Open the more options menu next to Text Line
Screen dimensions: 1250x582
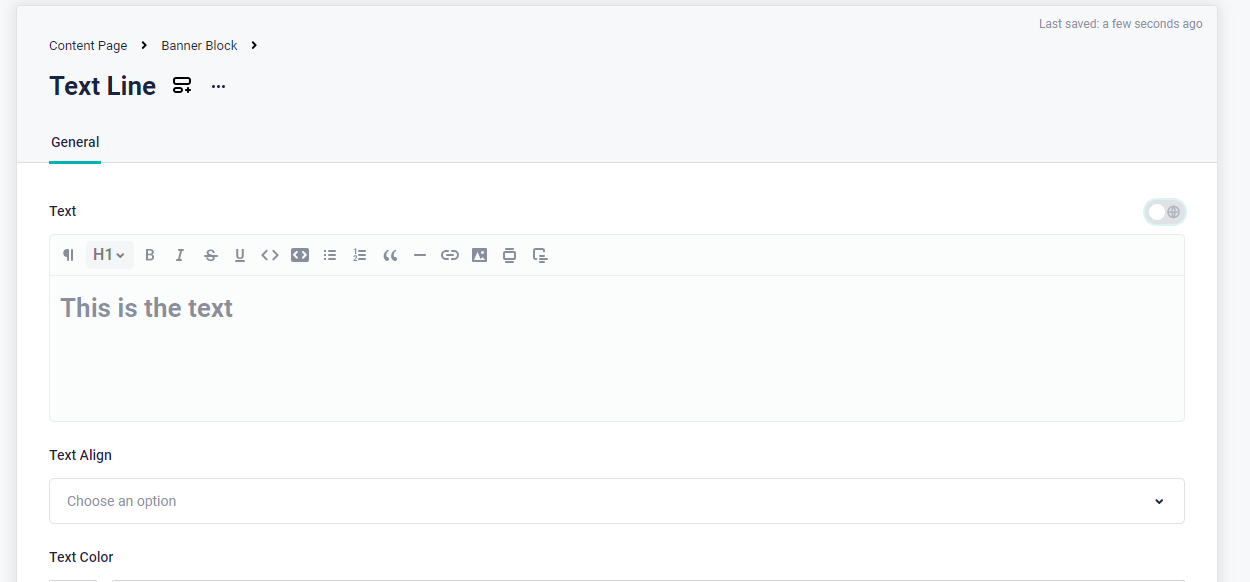(218, 86)
